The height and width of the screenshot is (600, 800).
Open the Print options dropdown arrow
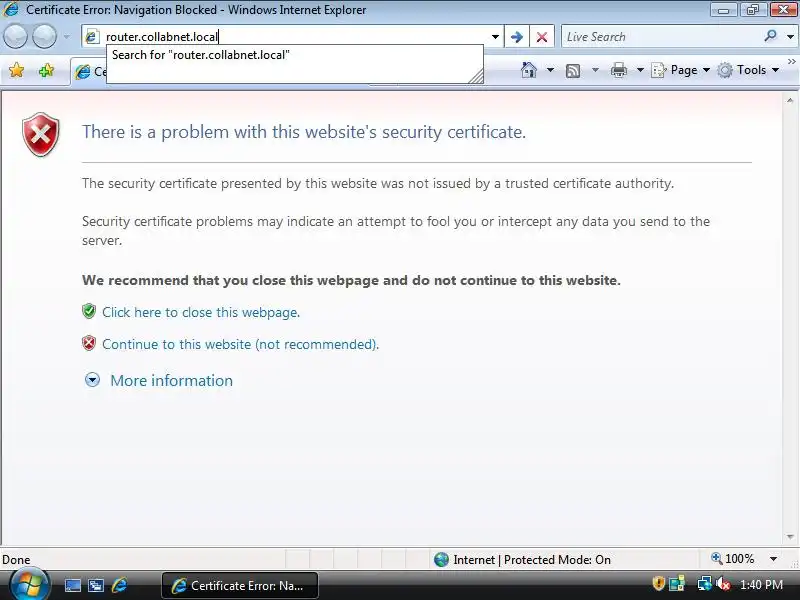640,70
